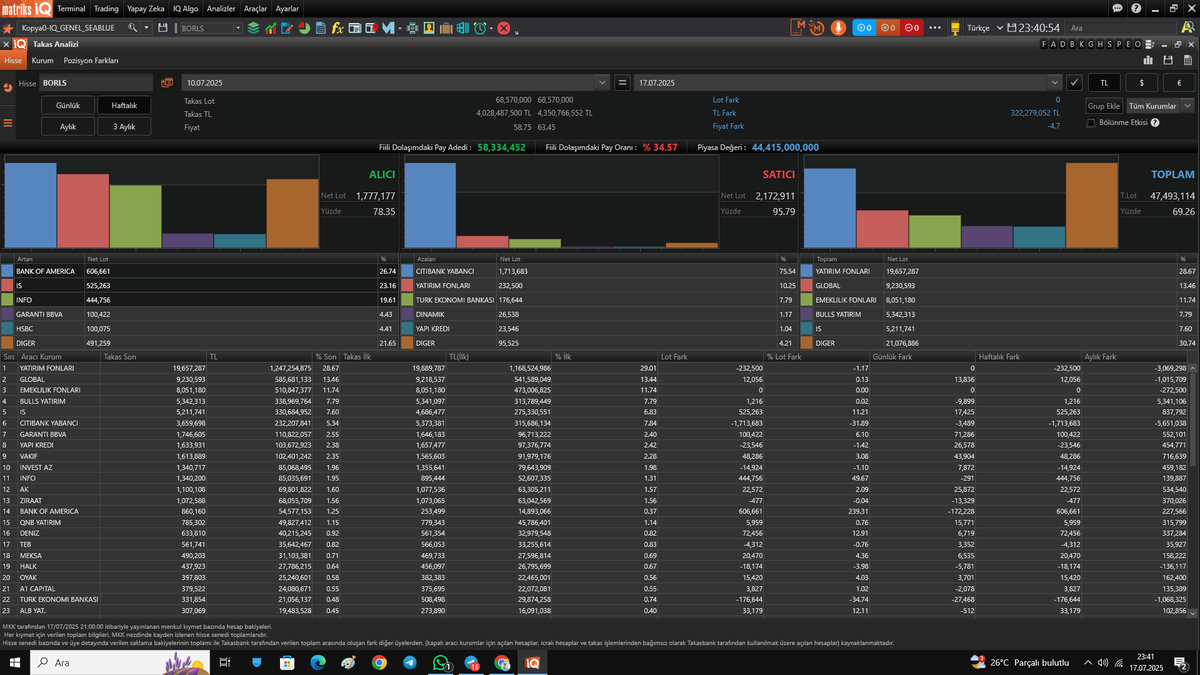Open the green and red pie chart icon
The height and width of the screenshot is (675, 1200).
[303, 28]
